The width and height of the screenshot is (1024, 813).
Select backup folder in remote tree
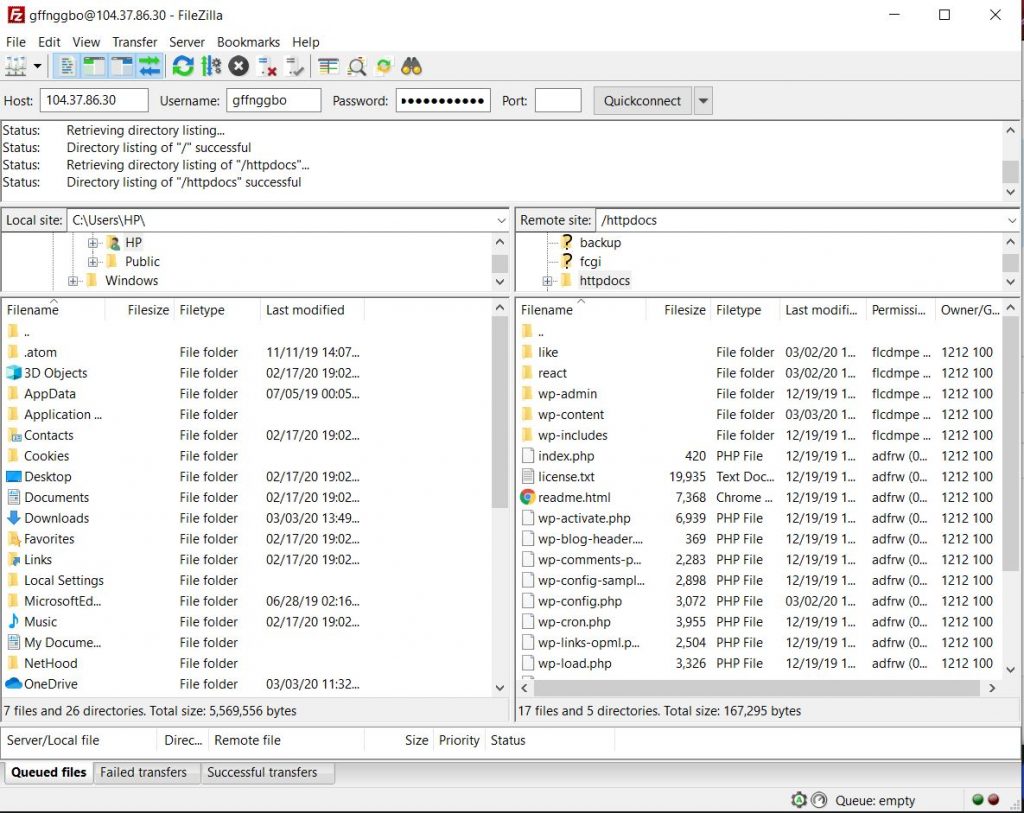[600, 242]
